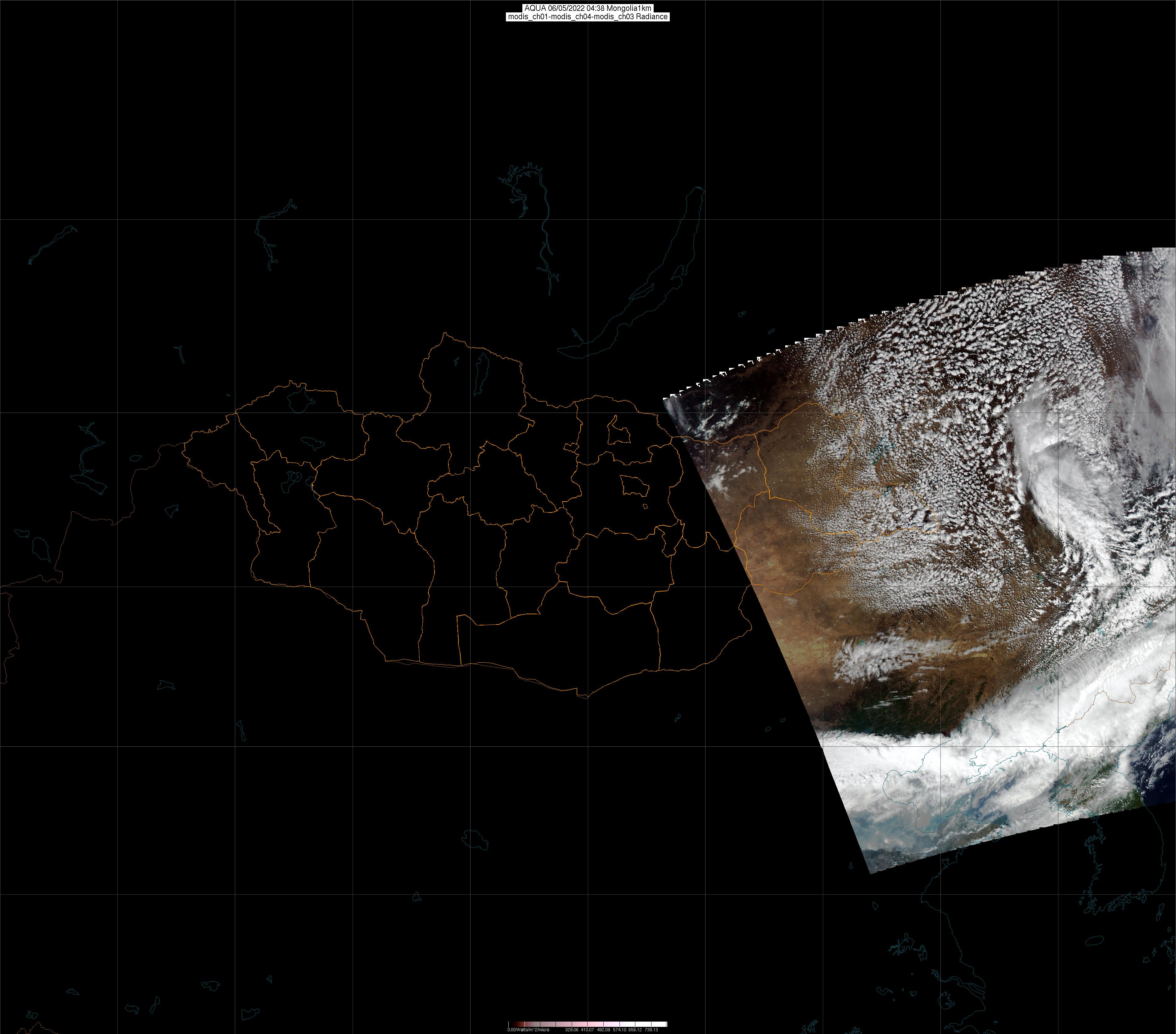Screen dimensions: 1176x1034
Task: Click the 738.13 value on the color scale
Action: 651,1029
